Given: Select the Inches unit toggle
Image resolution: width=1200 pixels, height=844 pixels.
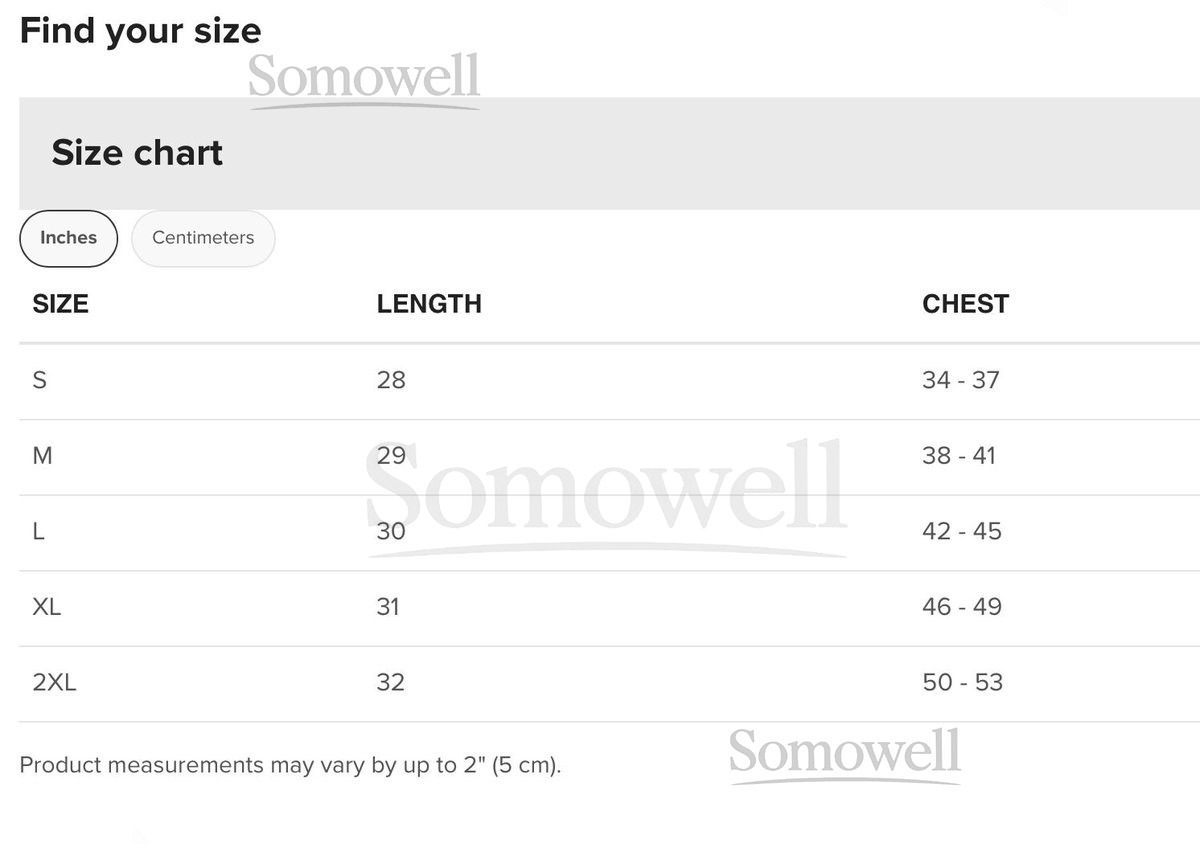Looking at the screenshot, I should [68, 238].
